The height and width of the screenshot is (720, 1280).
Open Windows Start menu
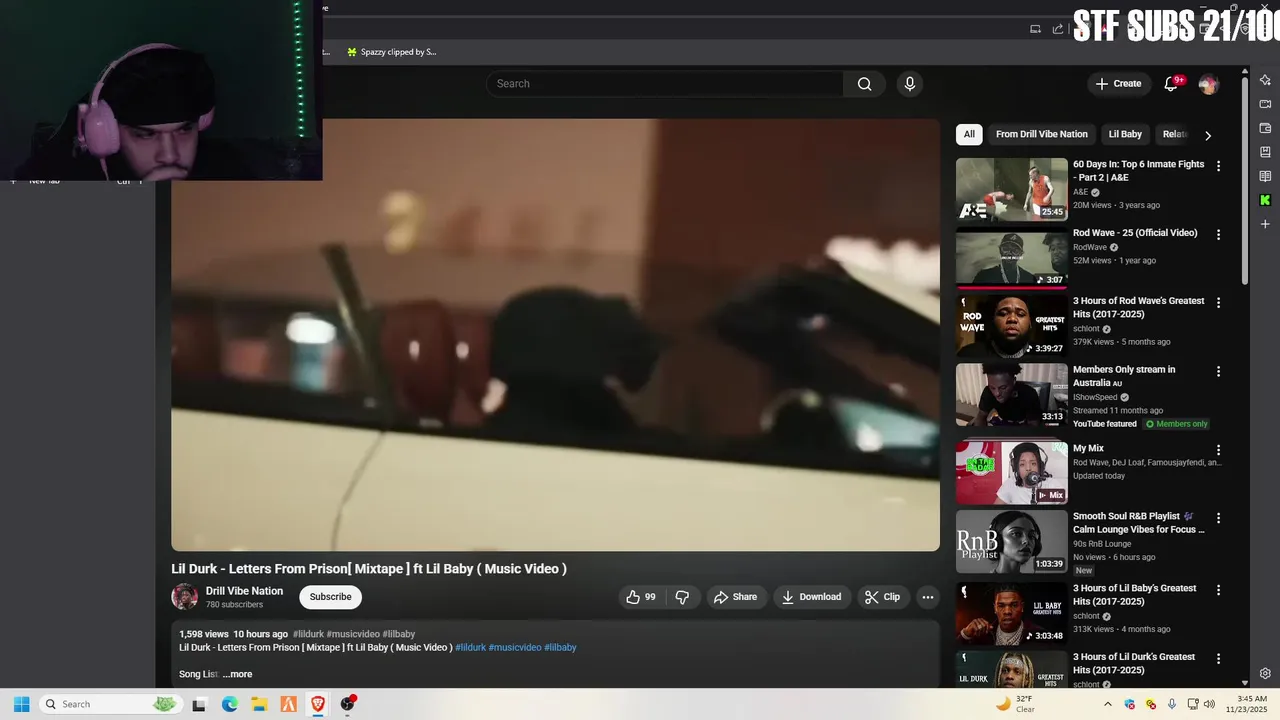point(21,704)
